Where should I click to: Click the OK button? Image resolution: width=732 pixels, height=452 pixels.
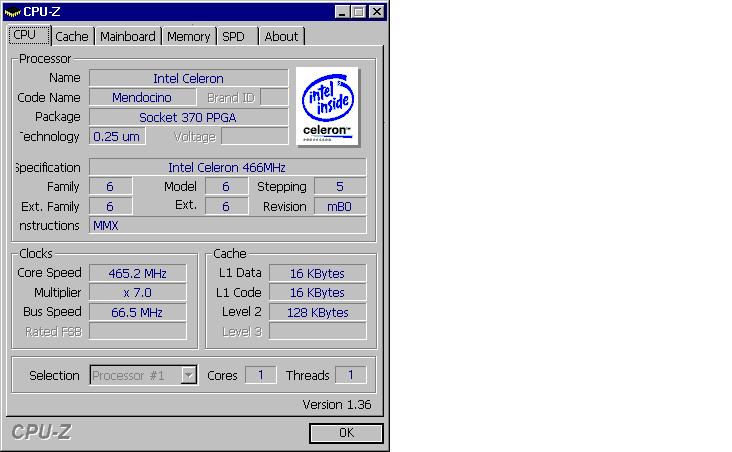tap(346, 433)
